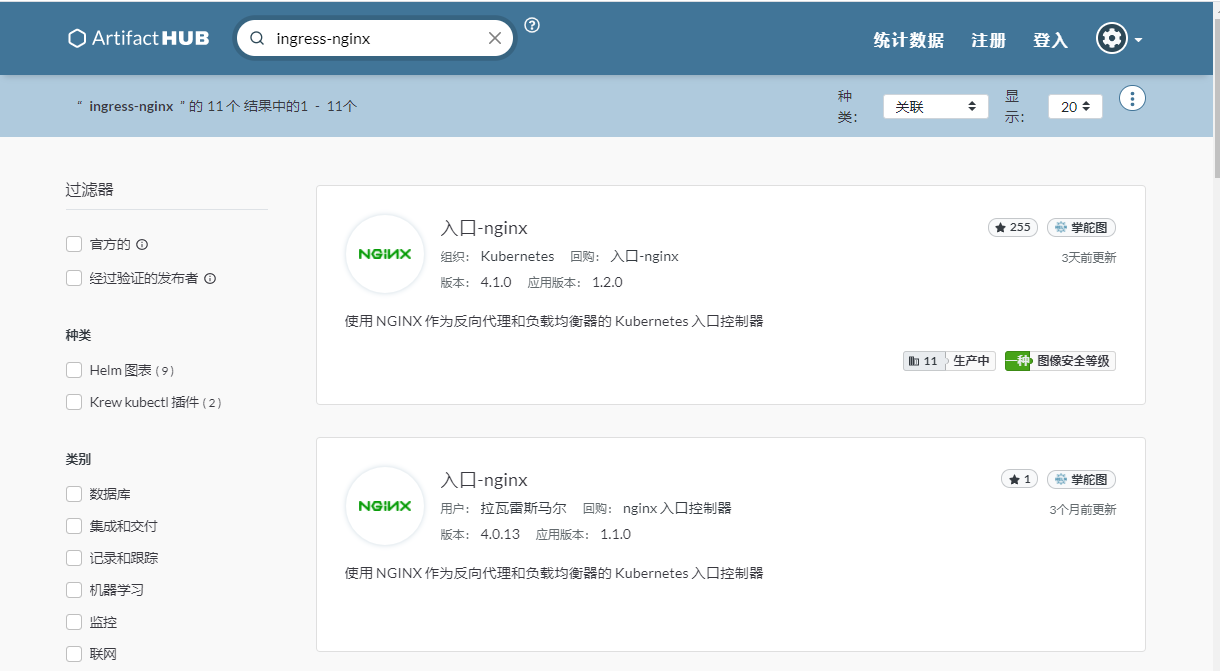Toggle the 数据库 category checkbox

(x=74, y=494)
